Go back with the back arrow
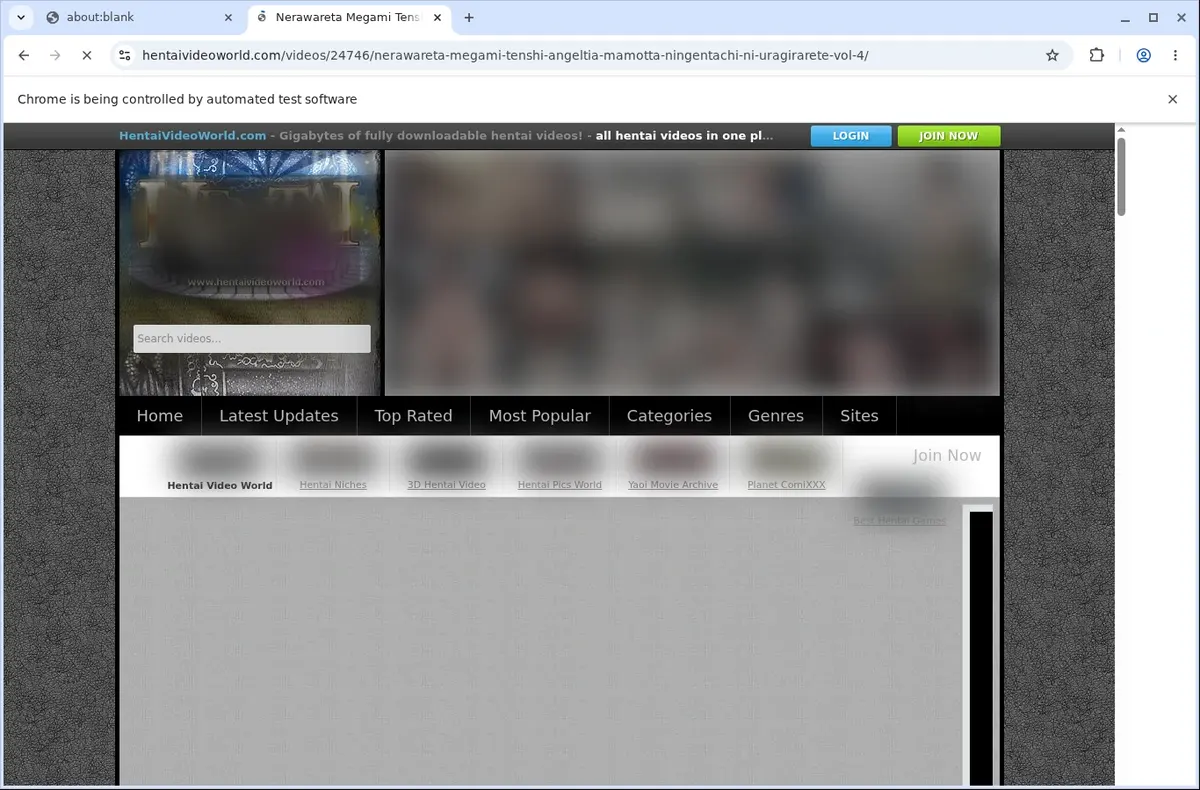 tap(24, 56)
